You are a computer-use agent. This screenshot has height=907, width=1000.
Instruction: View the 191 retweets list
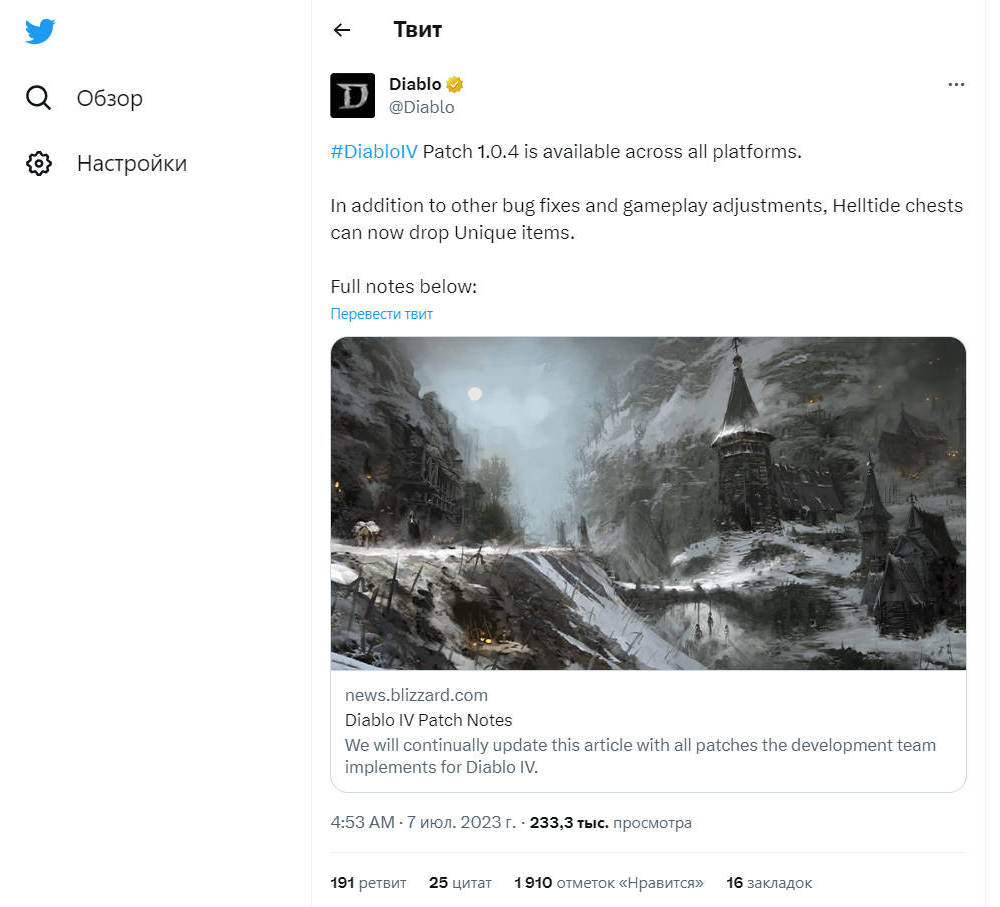tap(368, 882)
